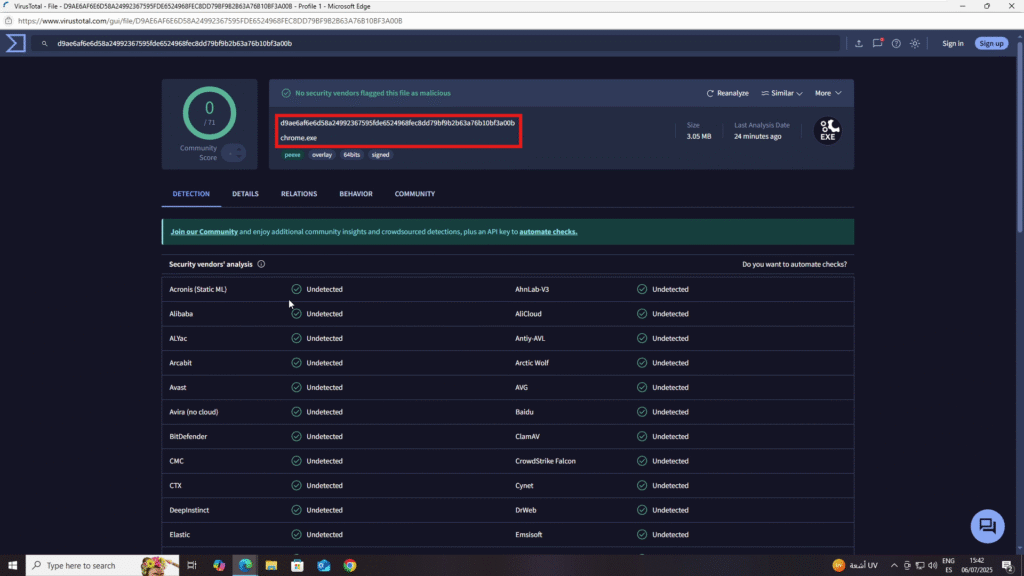Screen dimensions: 1024x576
Task: Click the Sign in link
Action: [x=952, y=44]
